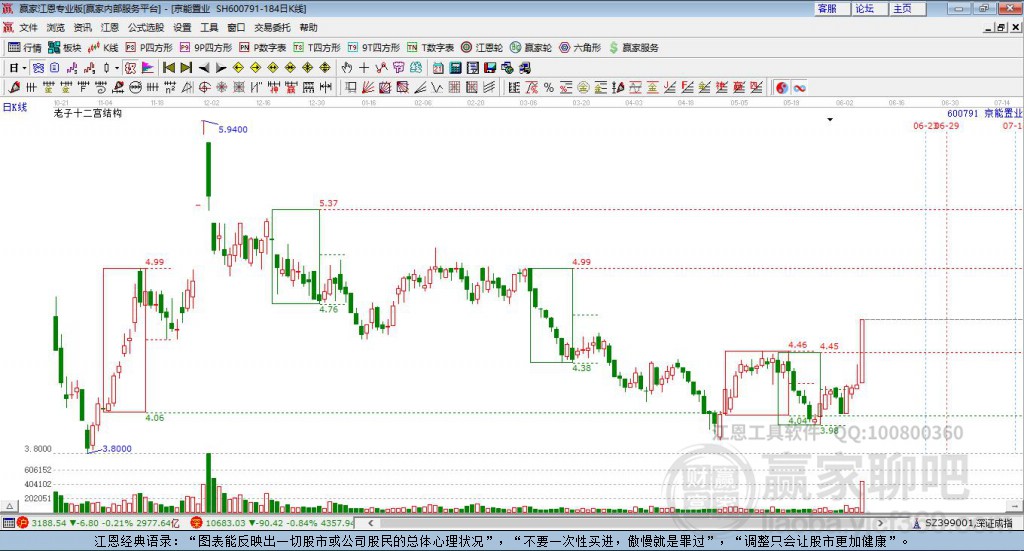The image size is (1024, 551).
Task: Open 9P四方形 tool
Action: (206, 48)
